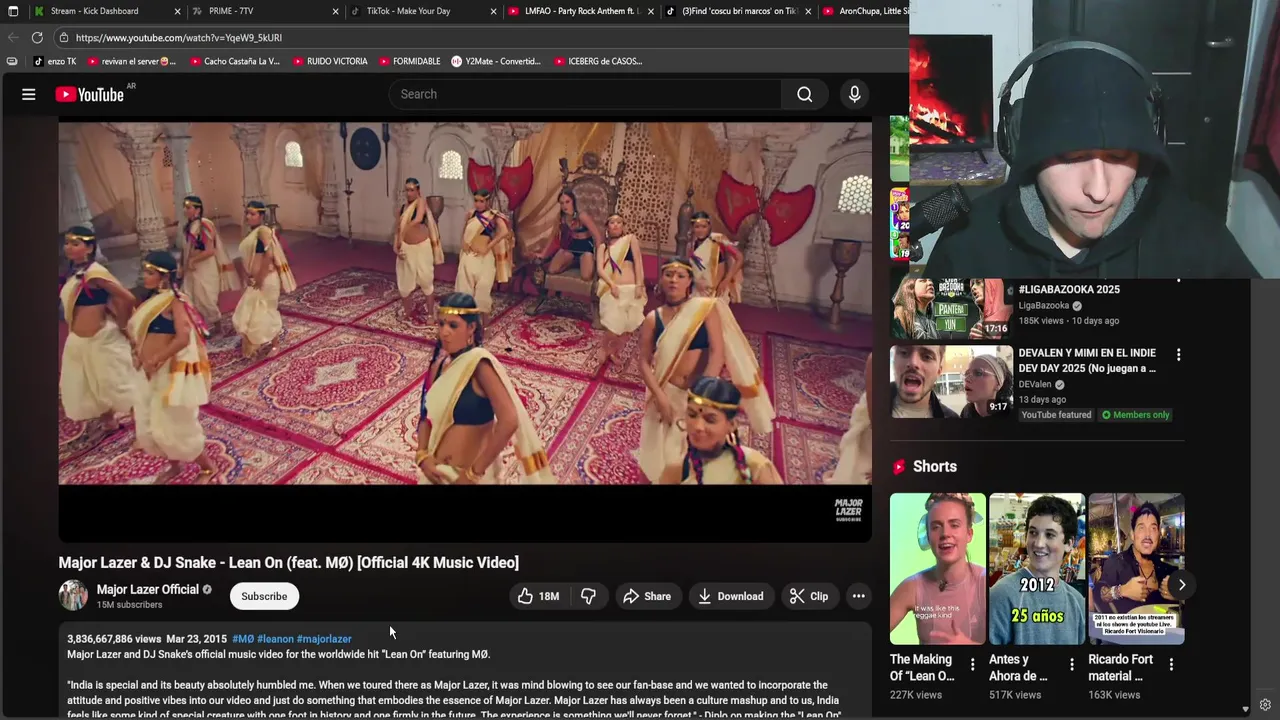Open ICEBERG de CASOS bookmark
1280x720 pixels.
598,61
